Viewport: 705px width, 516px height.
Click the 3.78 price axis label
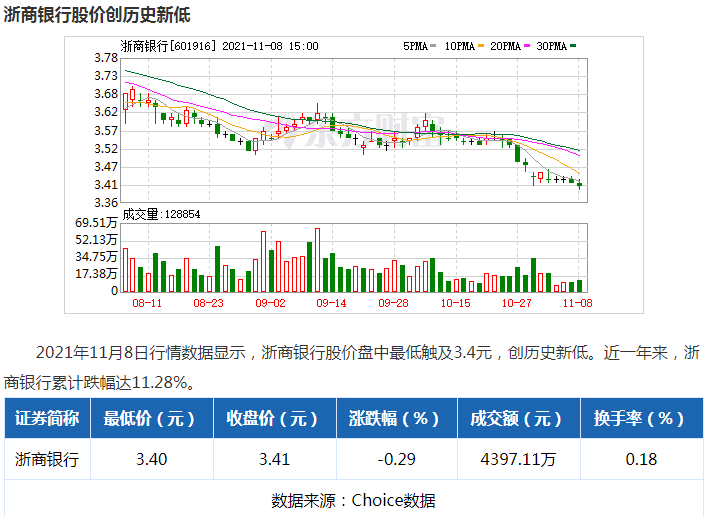click(x=106, y=58)
